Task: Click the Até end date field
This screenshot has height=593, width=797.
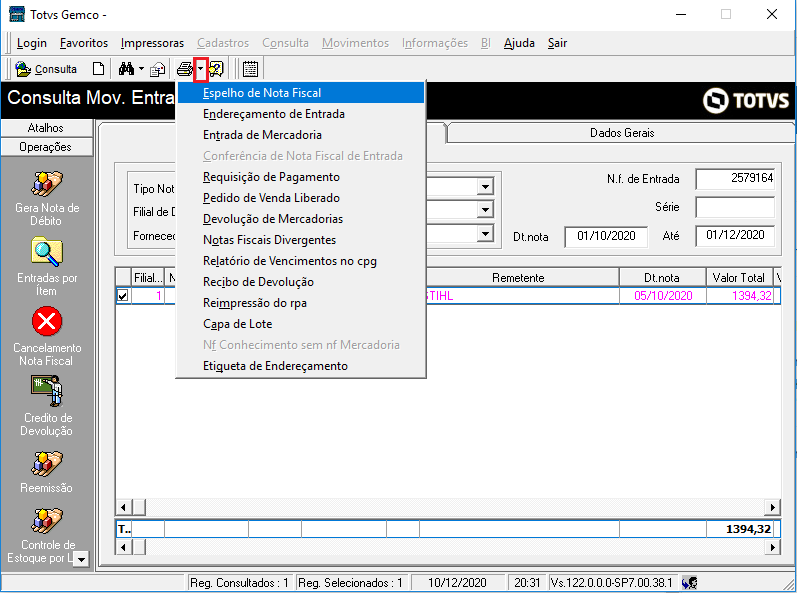Action: coord(735,235)
